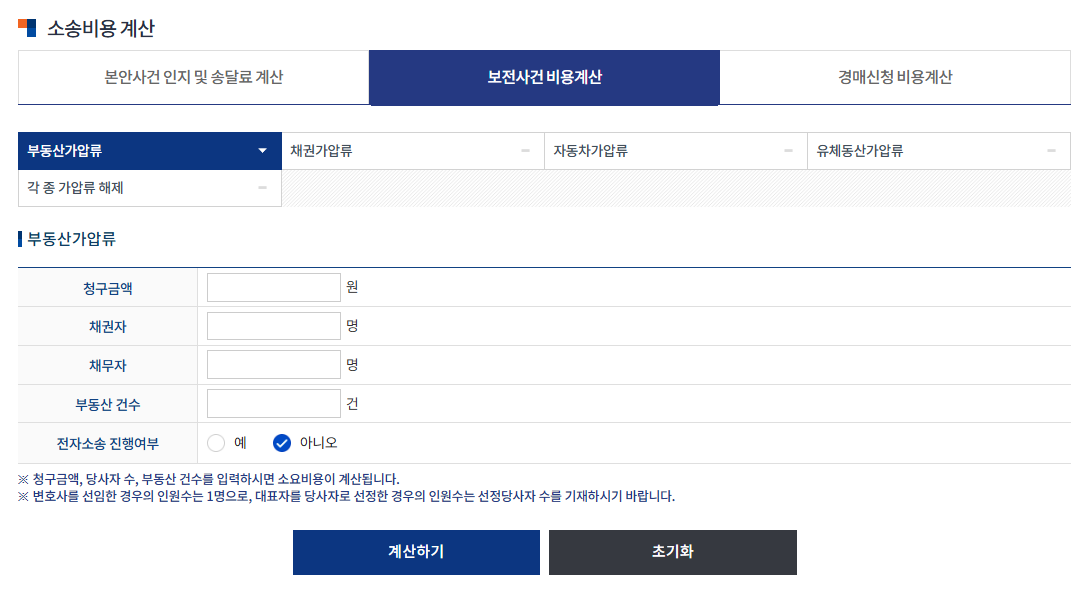1086x592 pixels.
Task: Switch to the 본안사건 인지 및 송달료 계산 tab
Action: tap(193, 77)
